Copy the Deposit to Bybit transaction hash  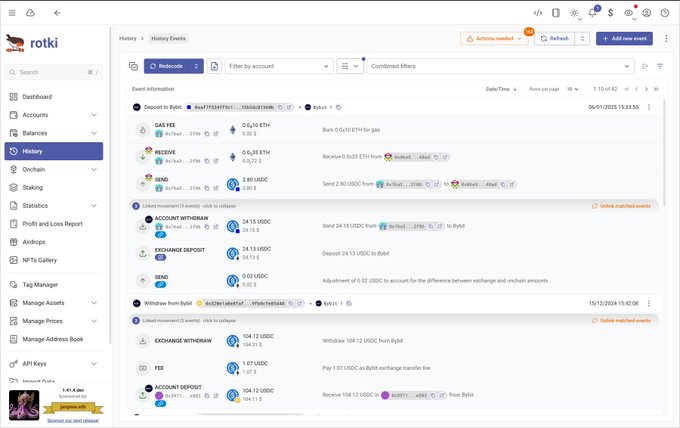280,107
